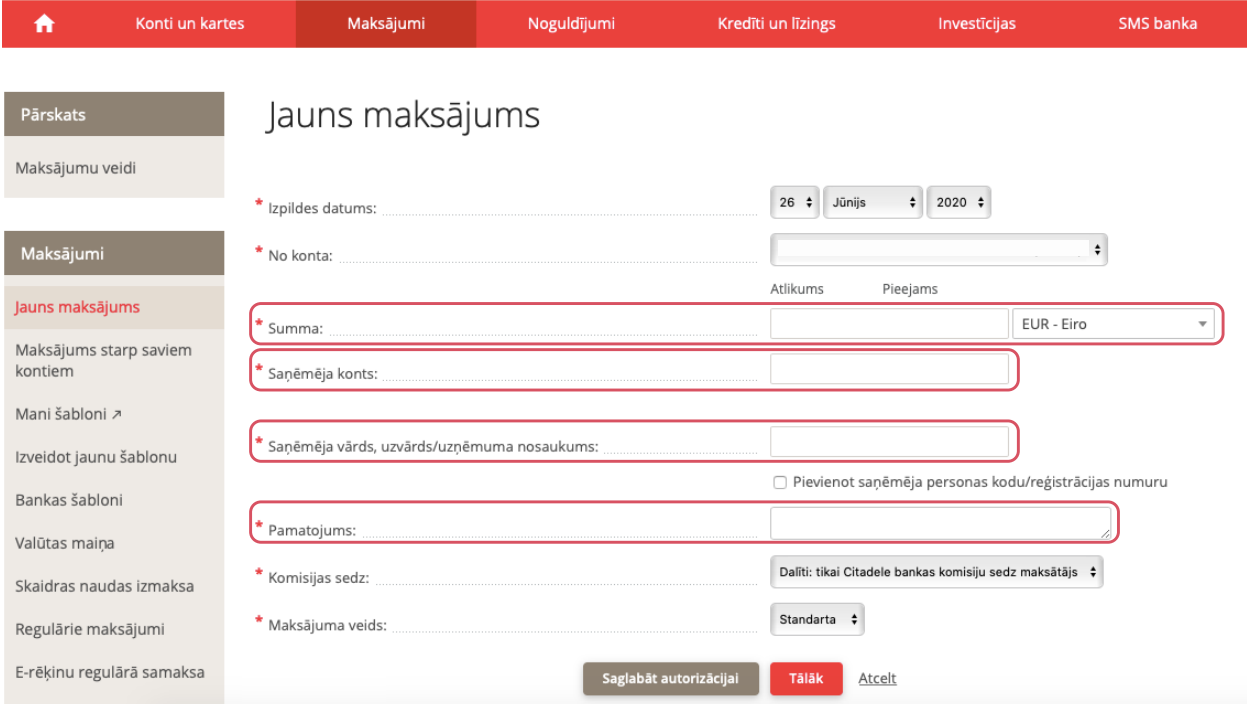Image resolution: width=1247 pixels, height=704 pixels.
Task: Open SMS banka tab
Action: [1157, 24]
